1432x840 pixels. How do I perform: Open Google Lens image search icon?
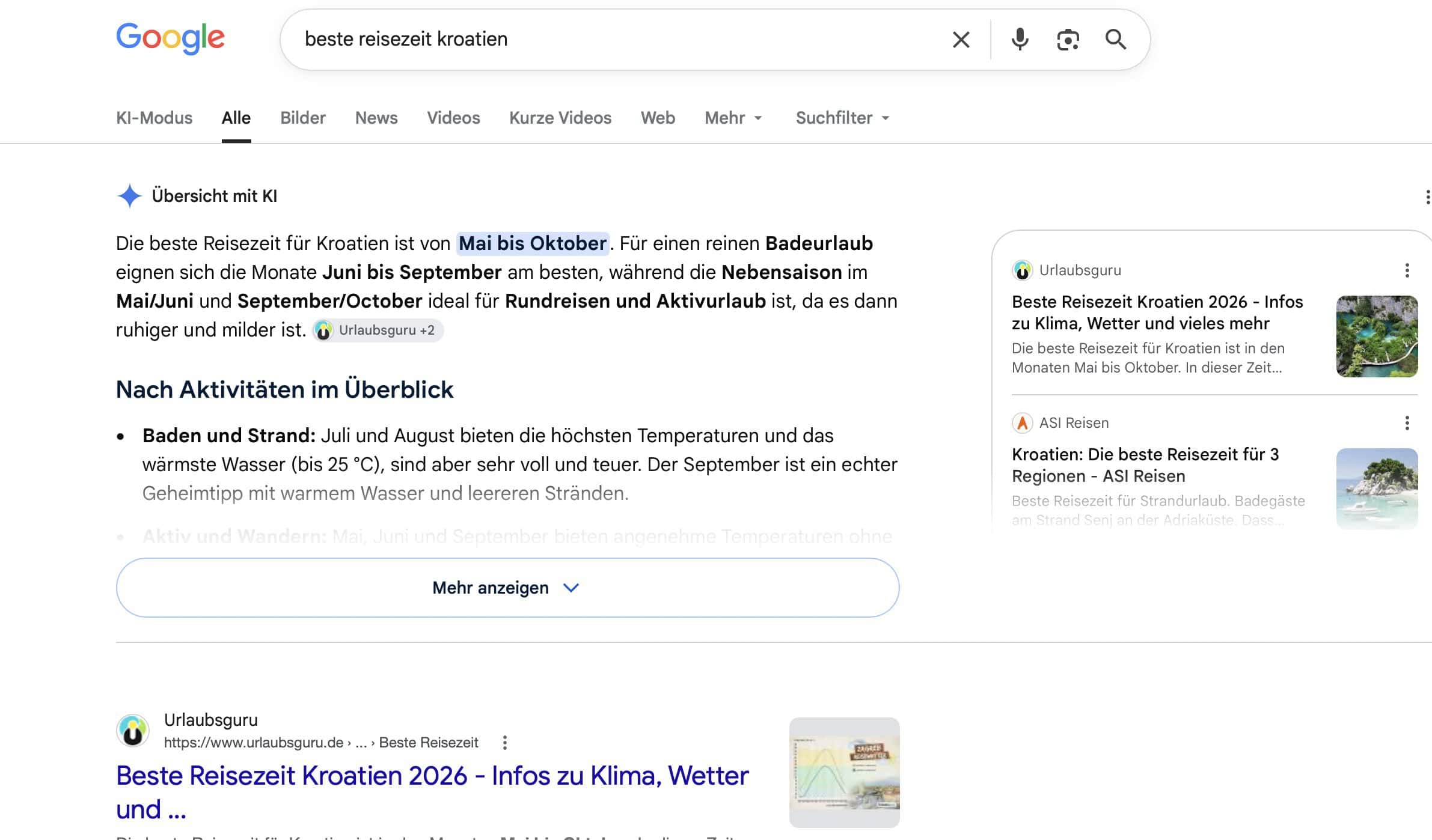1068,40
